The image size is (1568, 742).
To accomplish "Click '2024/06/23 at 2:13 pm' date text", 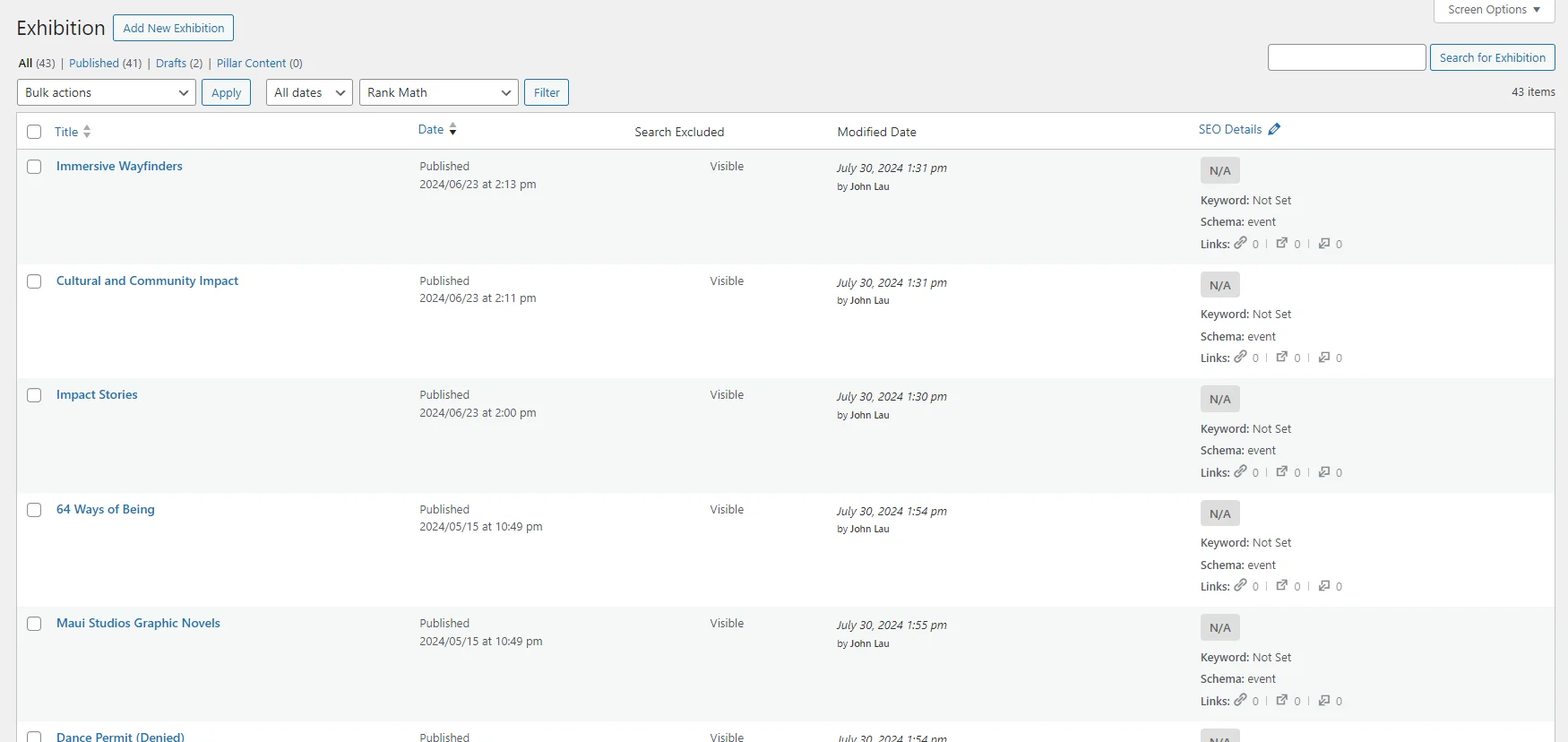I will pos(478,185).
